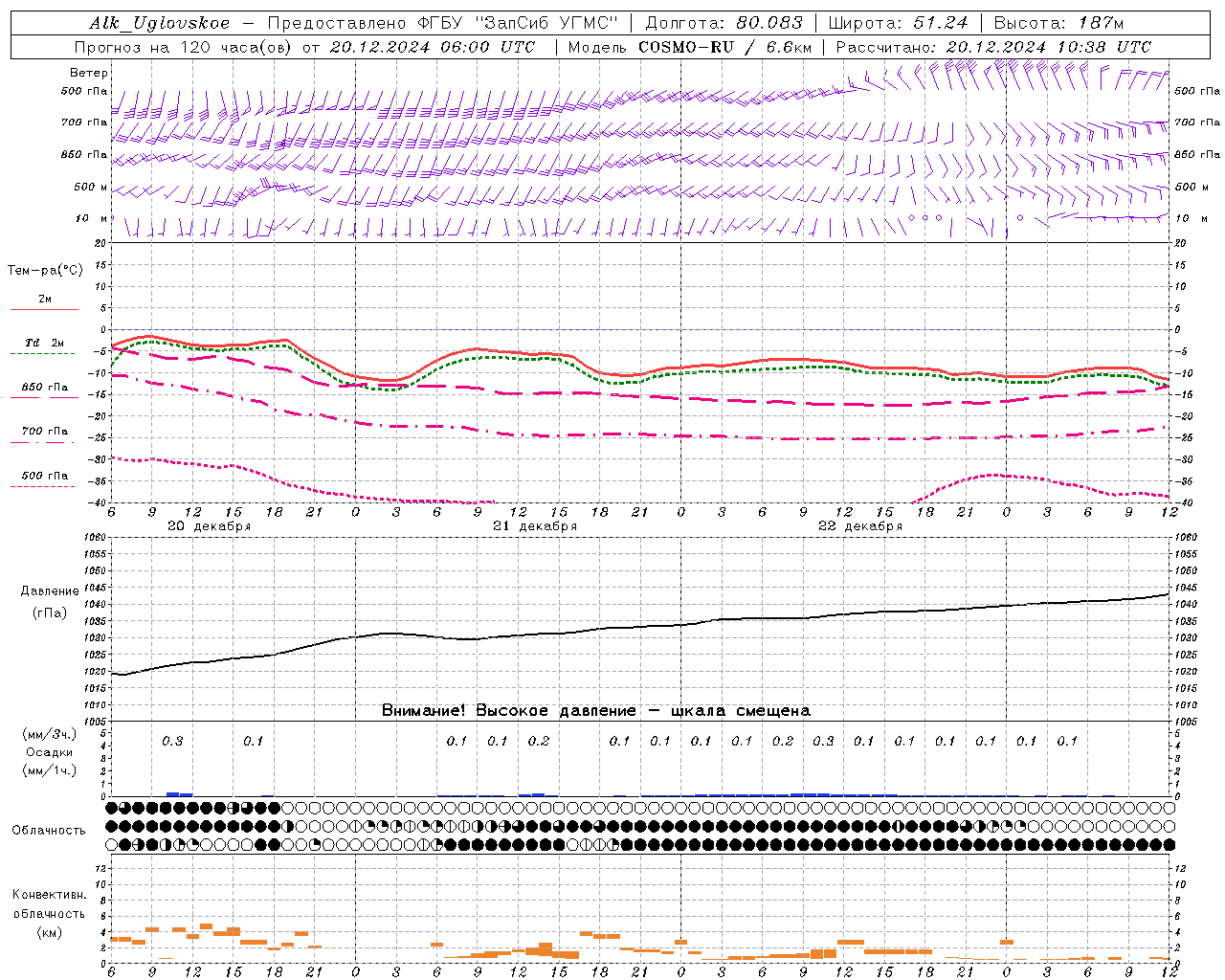Click the (мм/1ч.) precipitation unit label
The height and width of the screenshot is (980, 1225).
coord(50,770)
